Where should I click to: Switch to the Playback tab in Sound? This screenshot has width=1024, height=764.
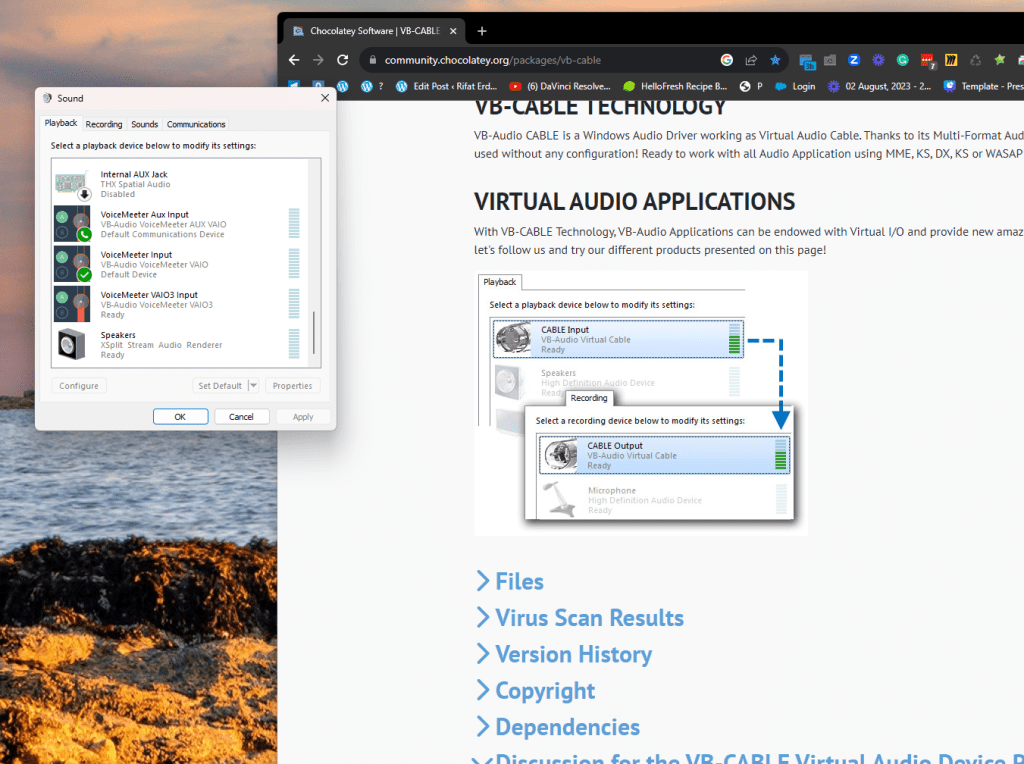point(61,123)
